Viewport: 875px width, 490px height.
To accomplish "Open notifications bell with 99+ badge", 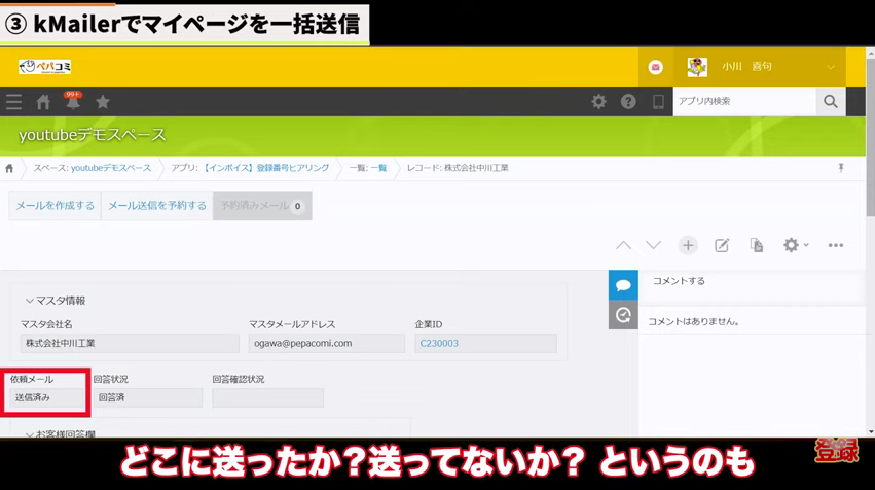I will (x=73, y=101).
